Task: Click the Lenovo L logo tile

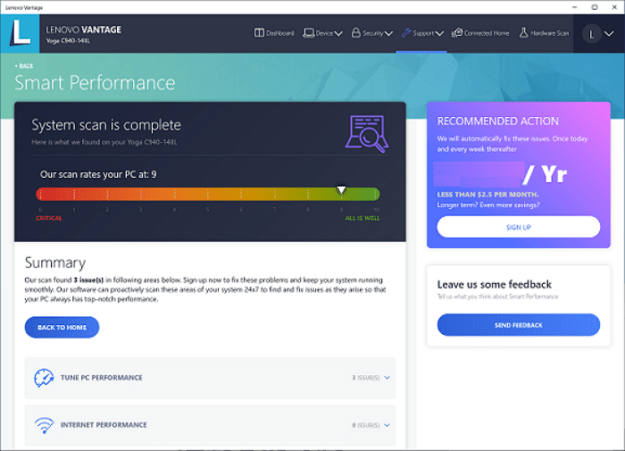Action: pos(20,33)
